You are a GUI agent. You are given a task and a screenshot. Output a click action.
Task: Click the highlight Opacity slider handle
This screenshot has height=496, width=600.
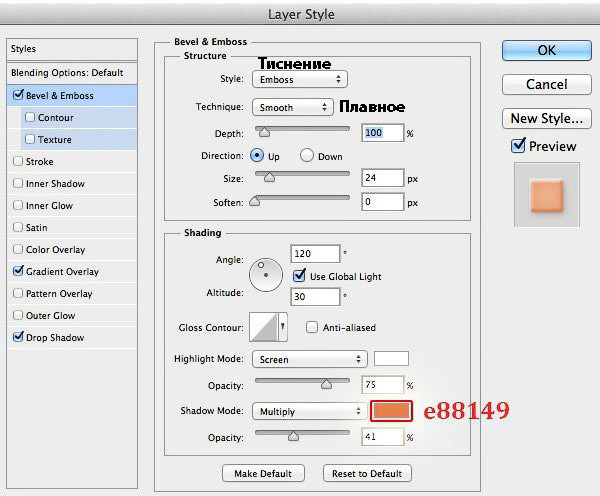coord(326,384)
